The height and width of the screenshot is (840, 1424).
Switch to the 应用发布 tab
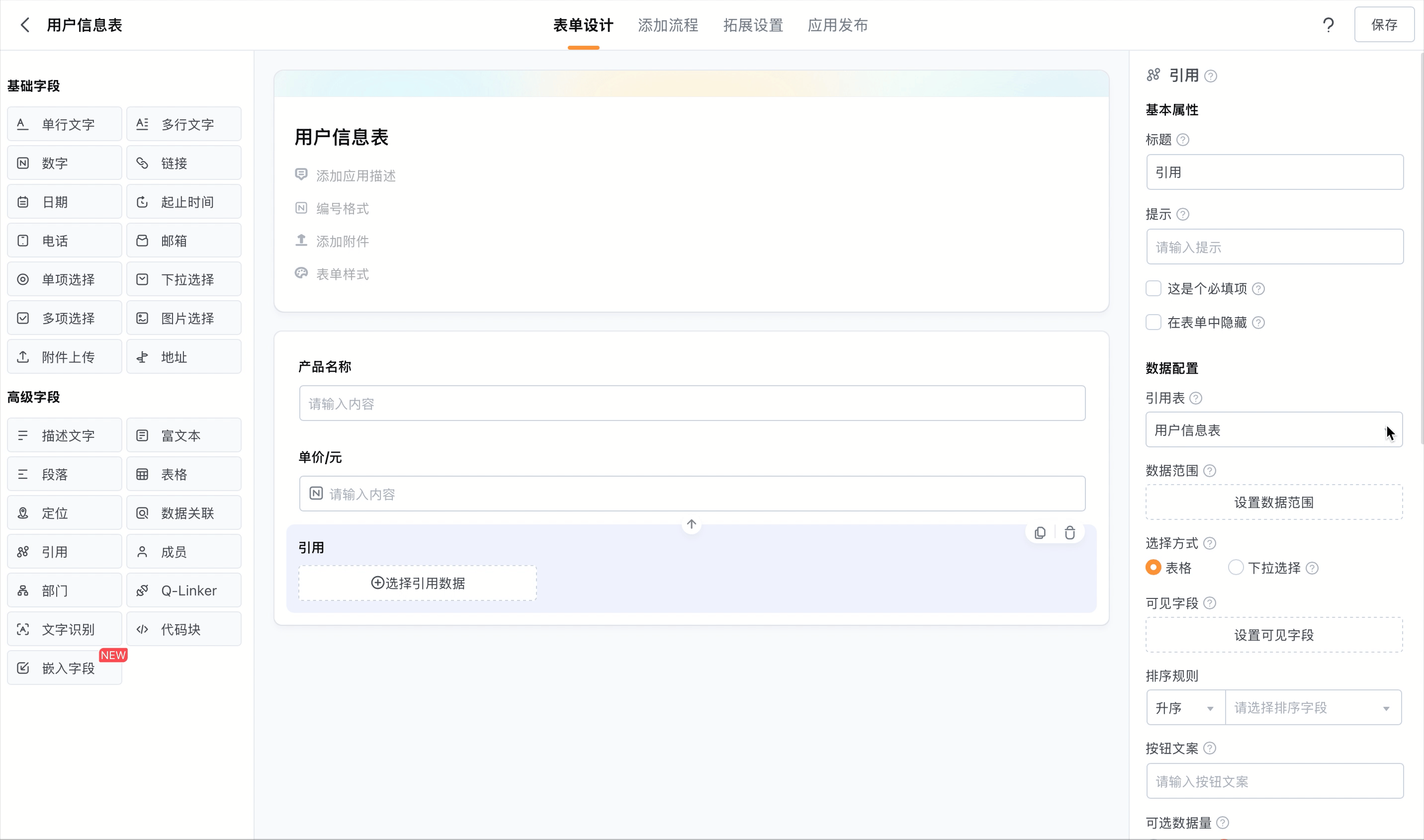pos(837,25)
